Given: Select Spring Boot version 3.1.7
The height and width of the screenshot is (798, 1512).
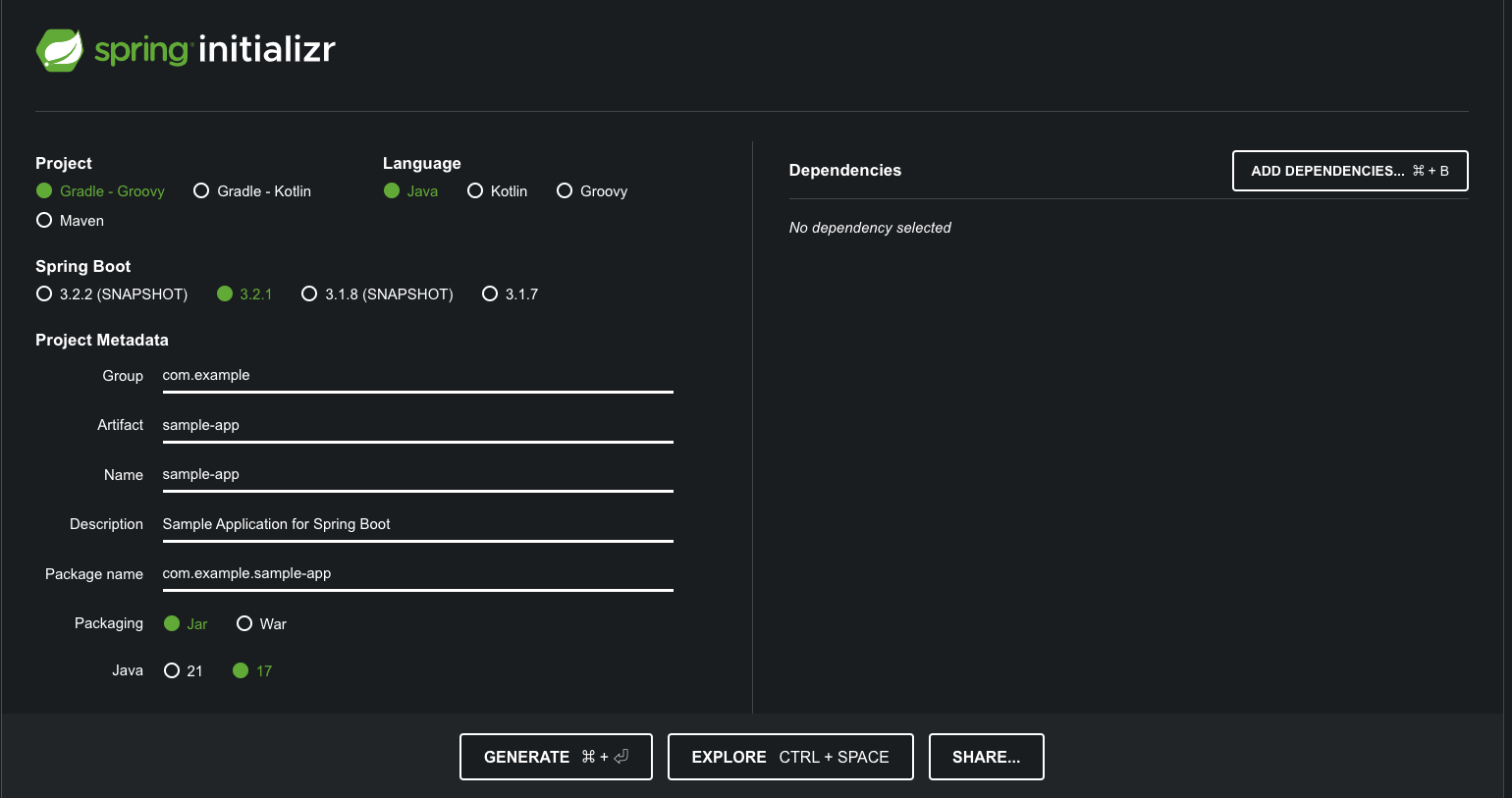Looking at the screenshot, I should tap(490, 294).
